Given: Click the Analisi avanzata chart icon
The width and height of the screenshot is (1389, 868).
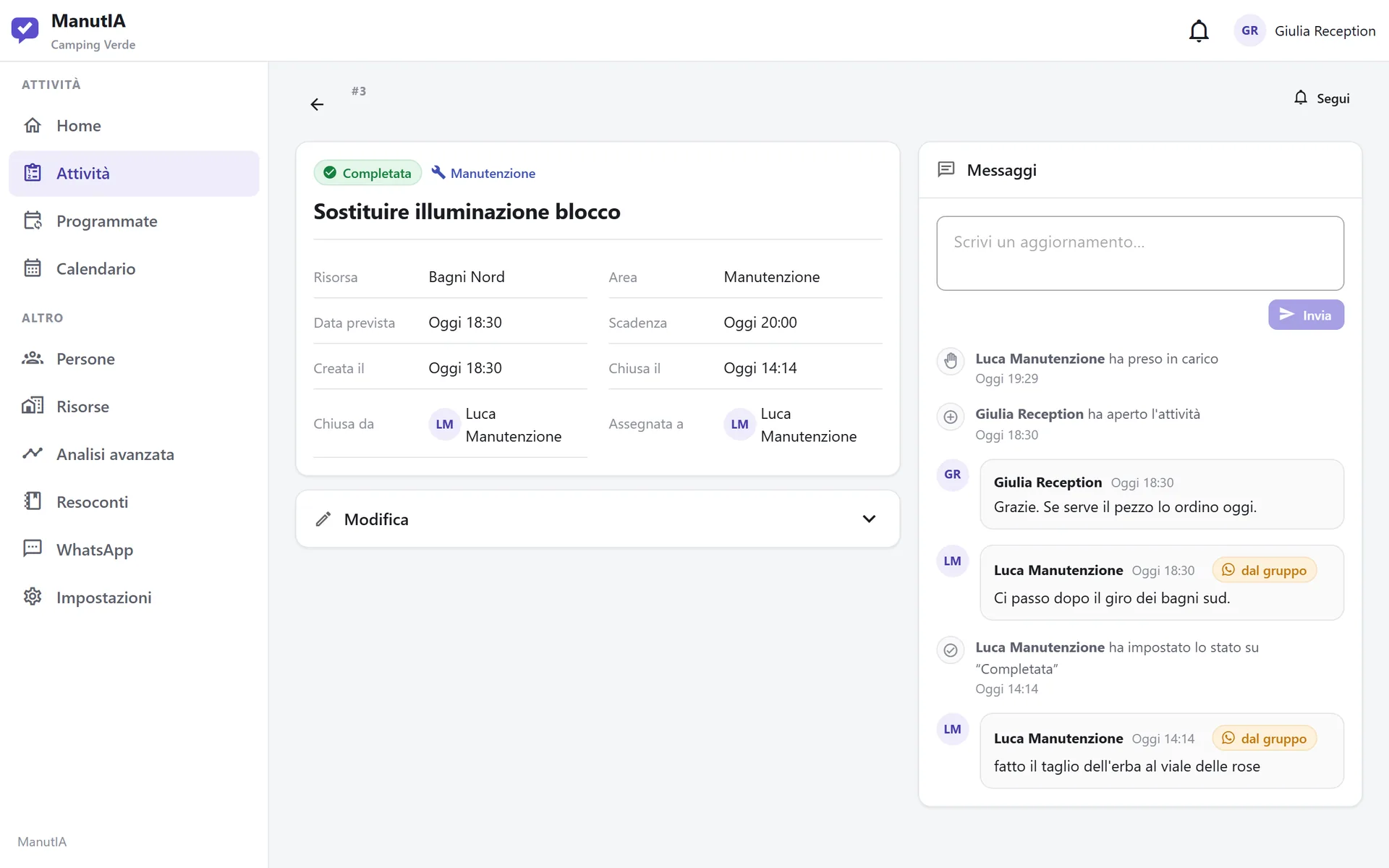Looking at the screenshot, I should [x=33, y=454].
